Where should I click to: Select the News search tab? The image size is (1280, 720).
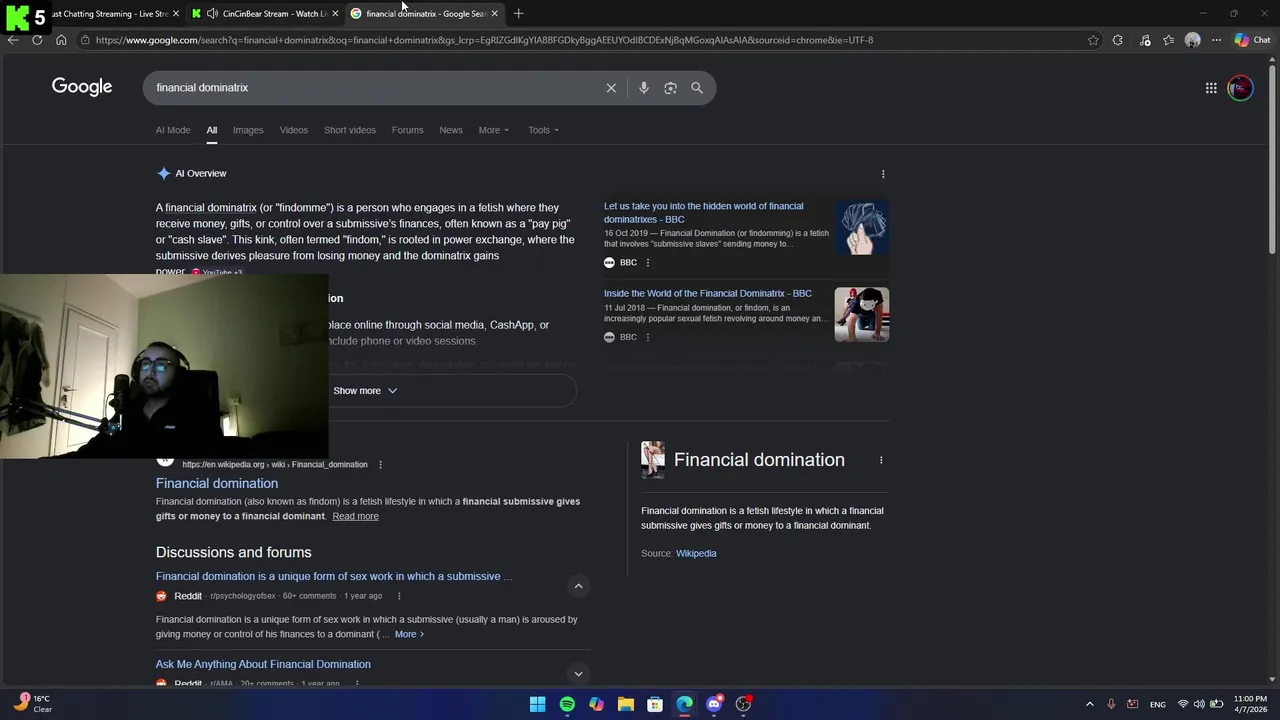point(451,130)
